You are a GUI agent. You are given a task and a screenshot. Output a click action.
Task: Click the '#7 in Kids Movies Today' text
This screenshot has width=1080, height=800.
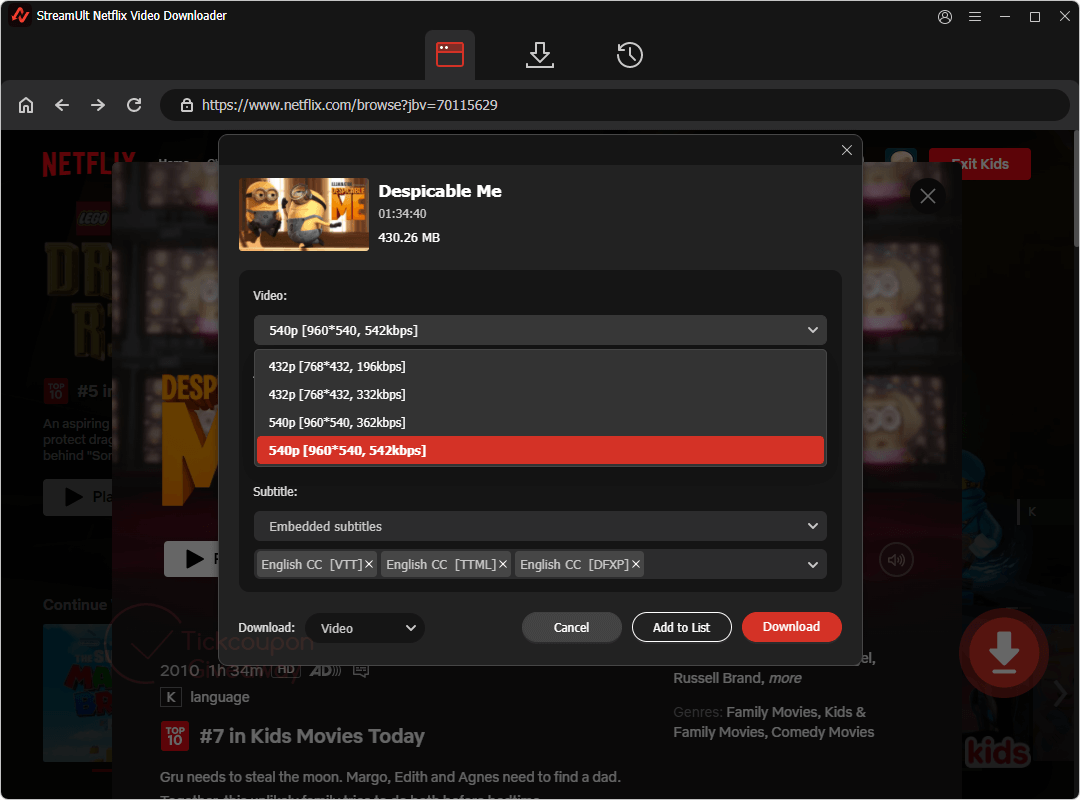312,736
